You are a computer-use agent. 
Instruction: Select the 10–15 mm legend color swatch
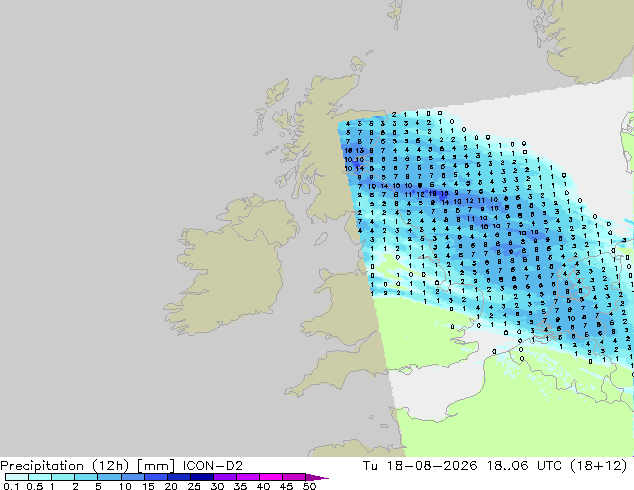click(132, 477)
